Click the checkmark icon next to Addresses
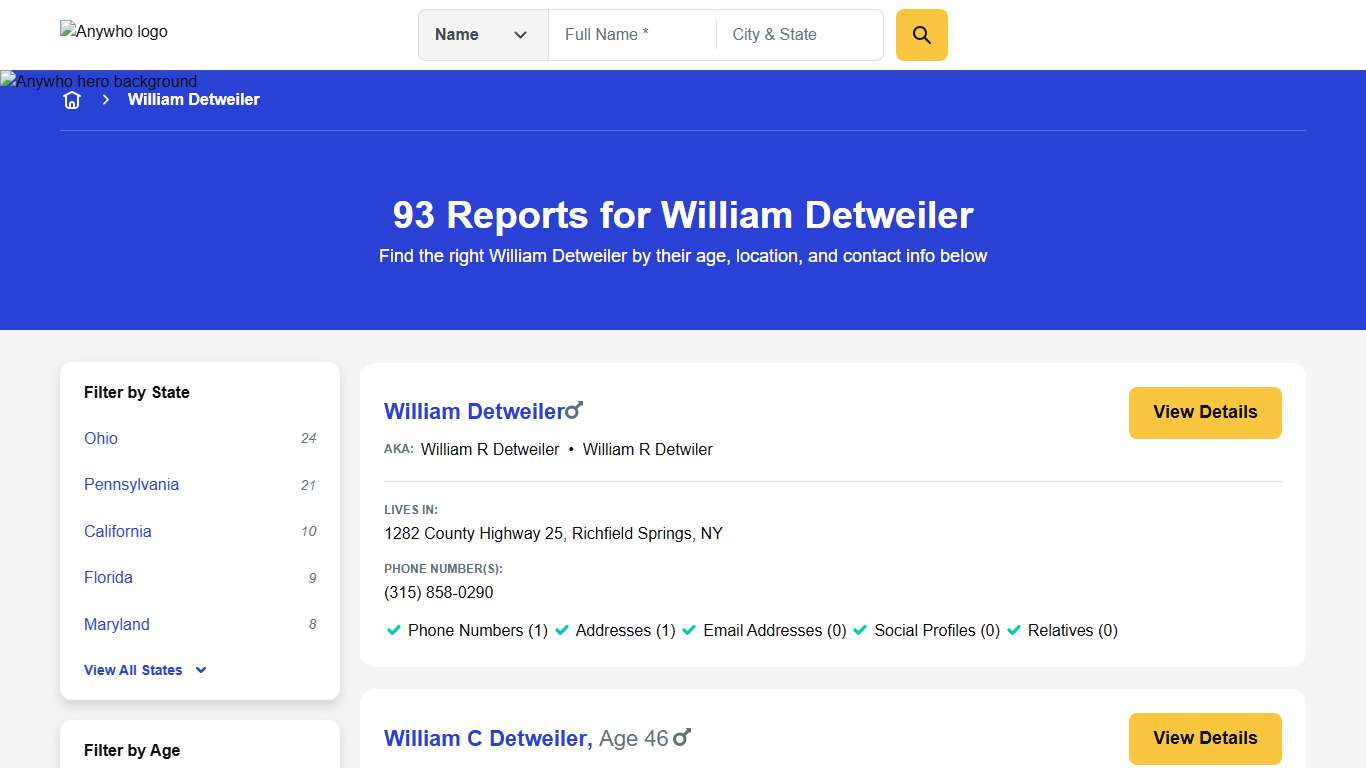This screenshot has height=768, width=1366. tap(562, 631)
